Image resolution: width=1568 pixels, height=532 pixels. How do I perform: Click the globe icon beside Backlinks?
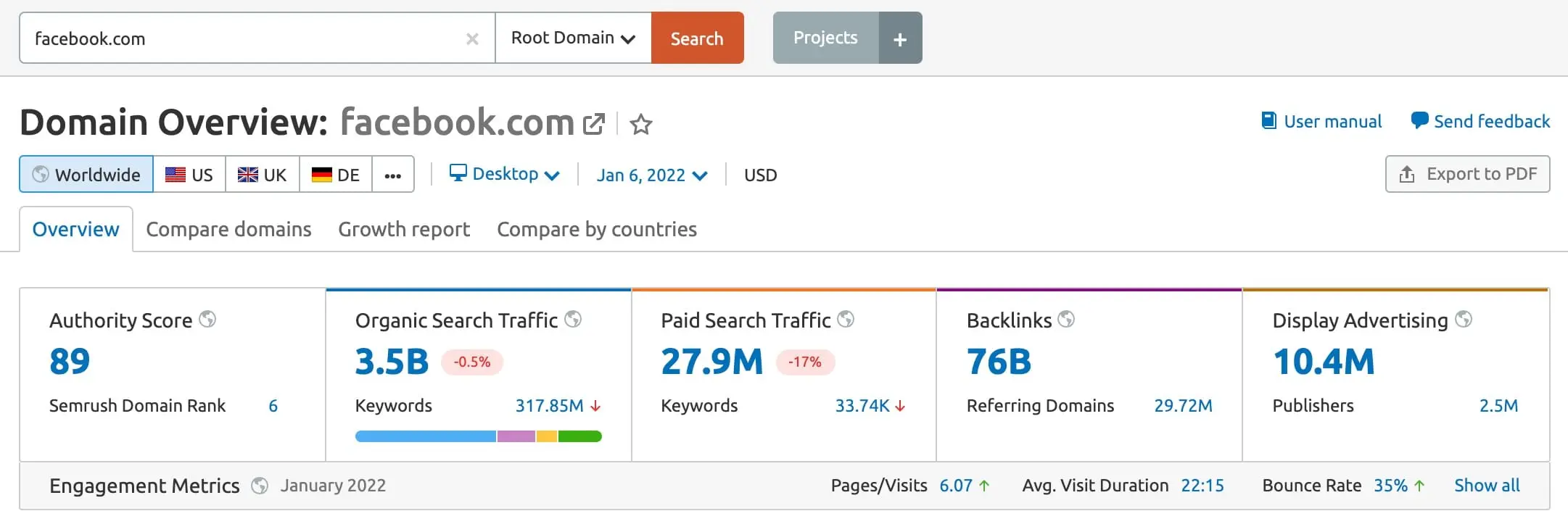[x=1065, y=320]
